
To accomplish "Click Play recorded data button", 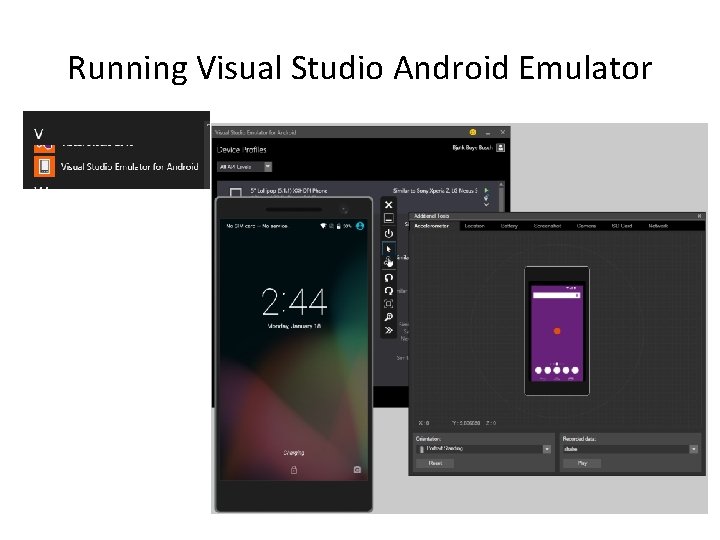I will 582,463.
